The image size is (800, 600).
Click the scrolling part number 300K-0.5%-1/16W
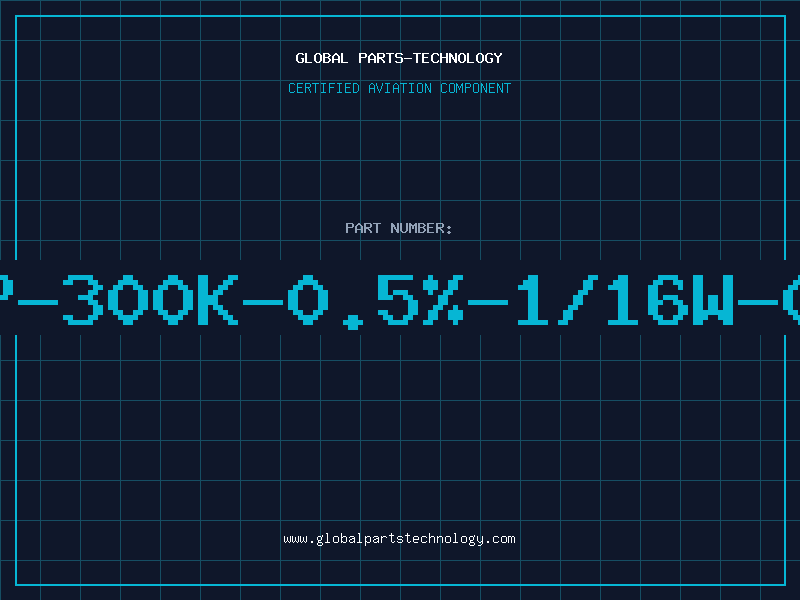tap(400, 300)
